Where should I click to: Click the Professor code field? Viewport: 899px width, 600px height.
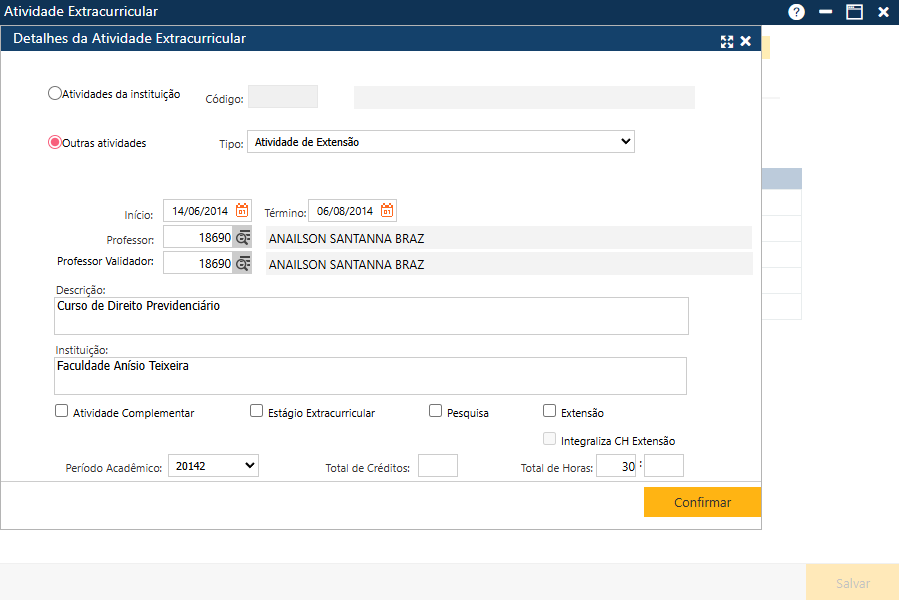tap(198, 237)
